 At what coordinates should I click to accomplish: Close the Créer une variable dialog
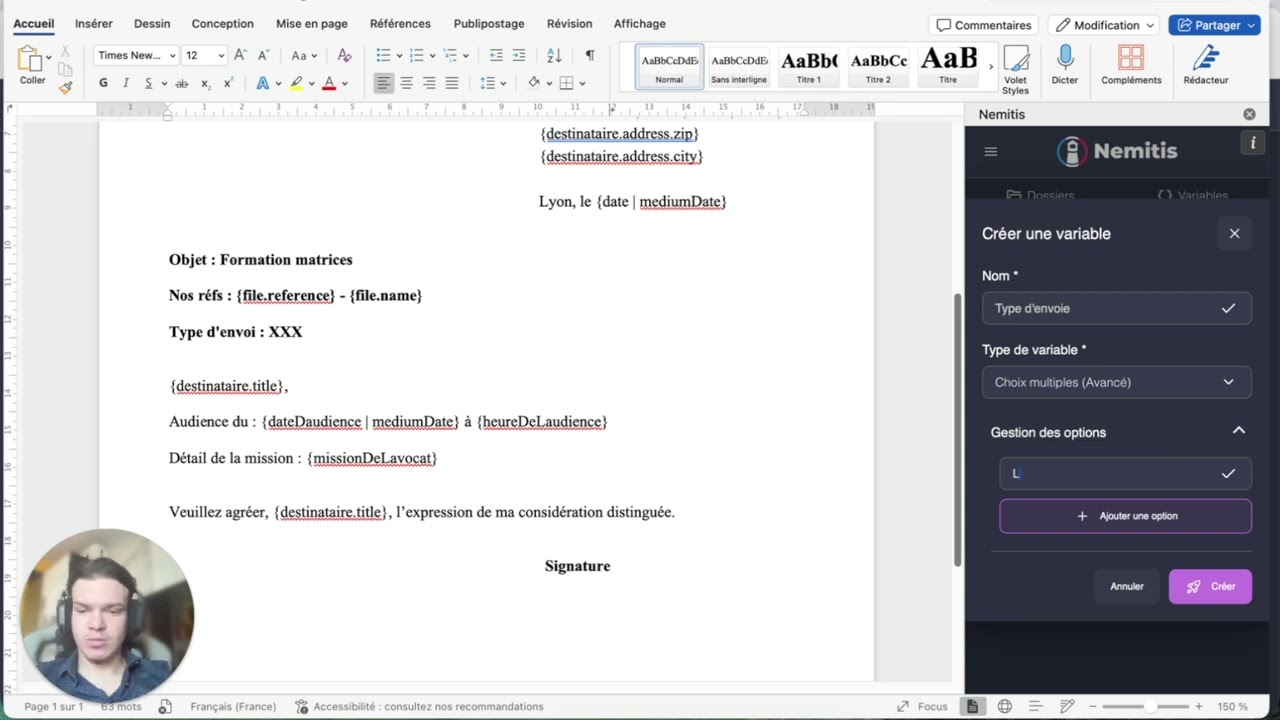click(1234, 233)
